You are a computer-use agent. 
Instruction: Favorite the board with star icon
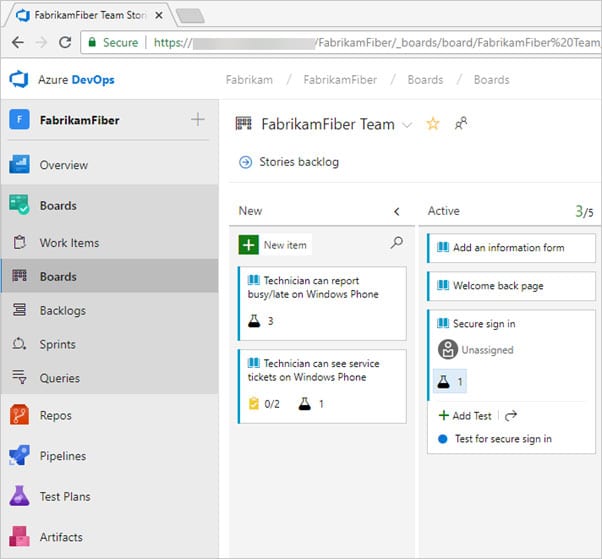coord(433,124)
